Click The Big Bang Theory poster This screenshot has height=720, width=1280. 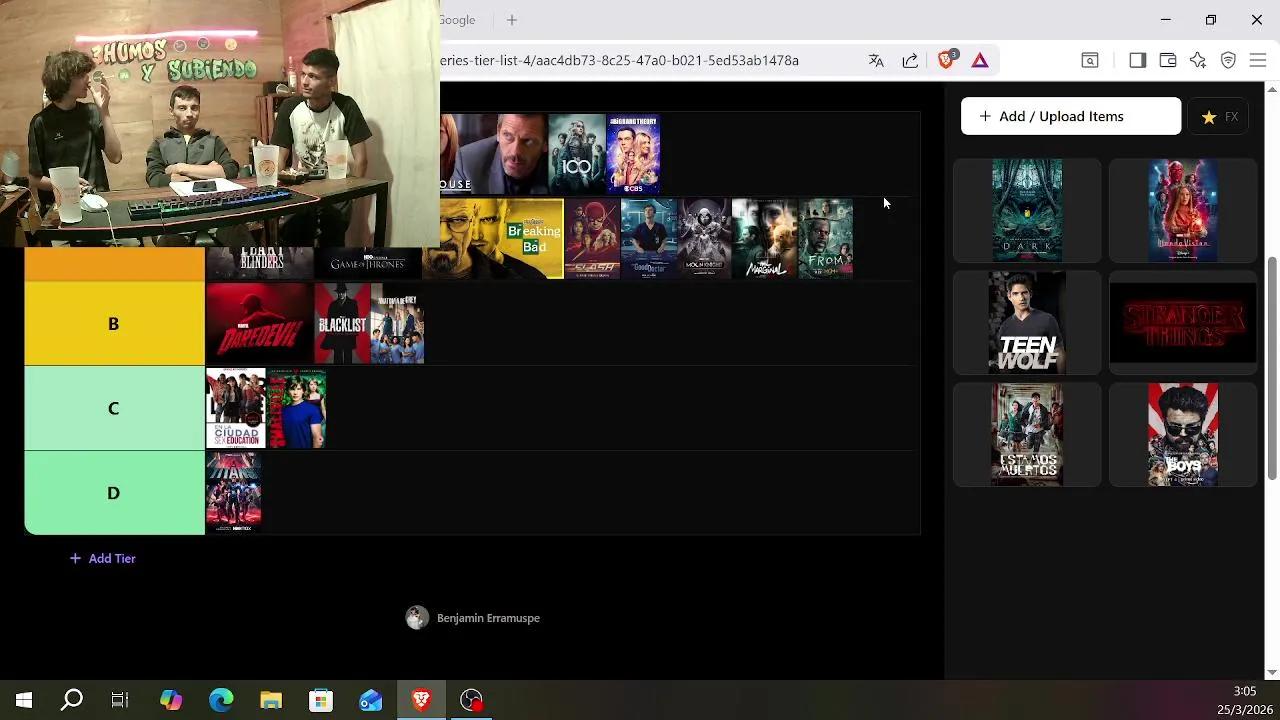pyautogui.click(x=633, y=154)
